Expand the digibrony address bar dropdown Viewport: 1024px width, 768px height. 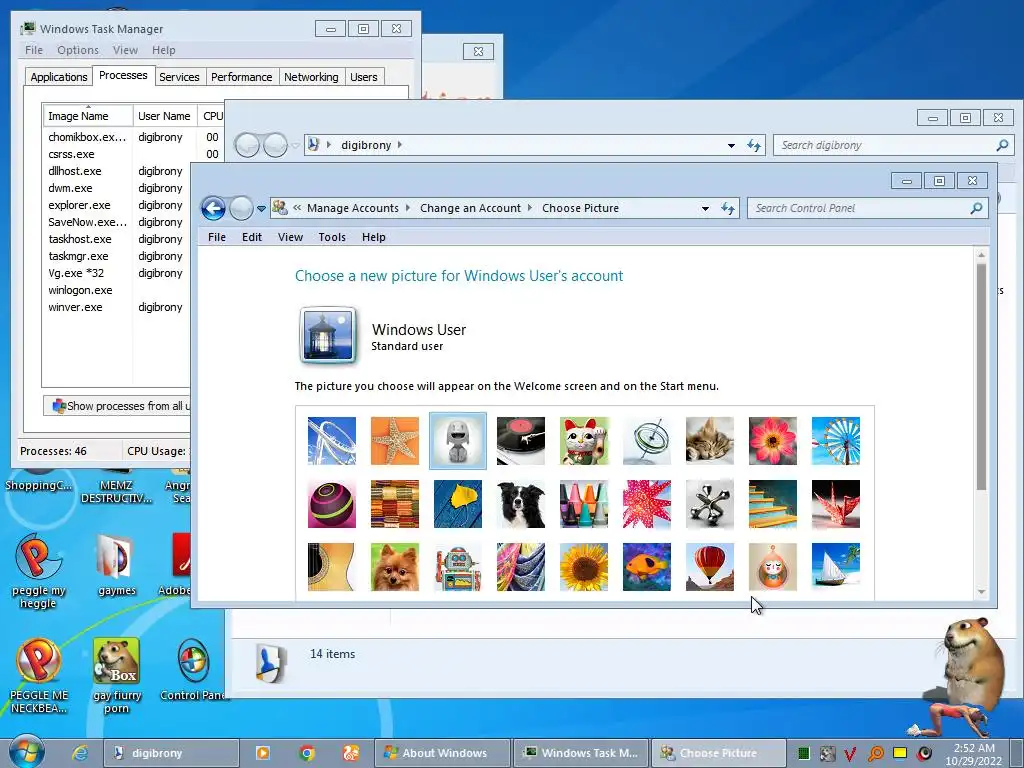(731, 146)
